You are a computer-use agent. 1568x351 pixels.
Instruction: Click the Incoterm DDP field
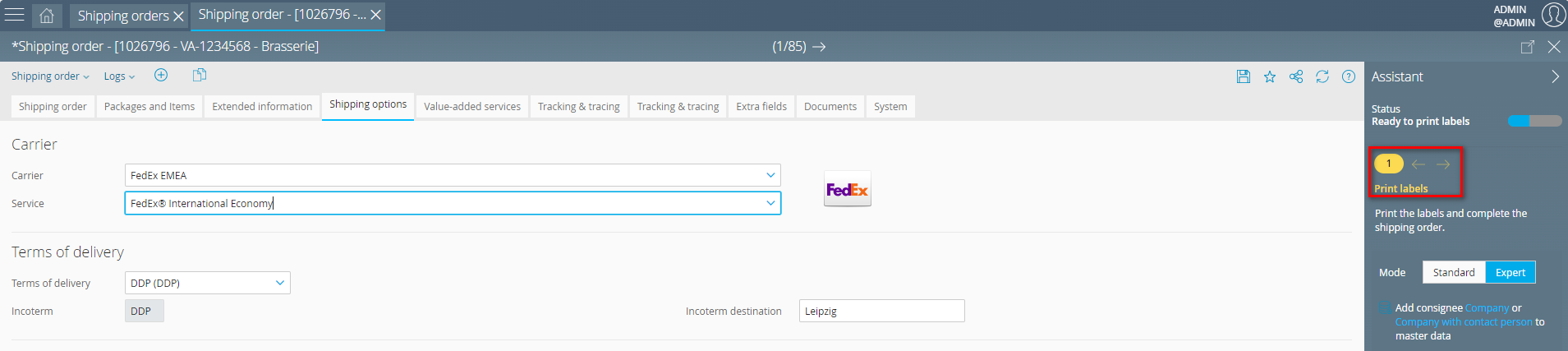click(144, 311)
